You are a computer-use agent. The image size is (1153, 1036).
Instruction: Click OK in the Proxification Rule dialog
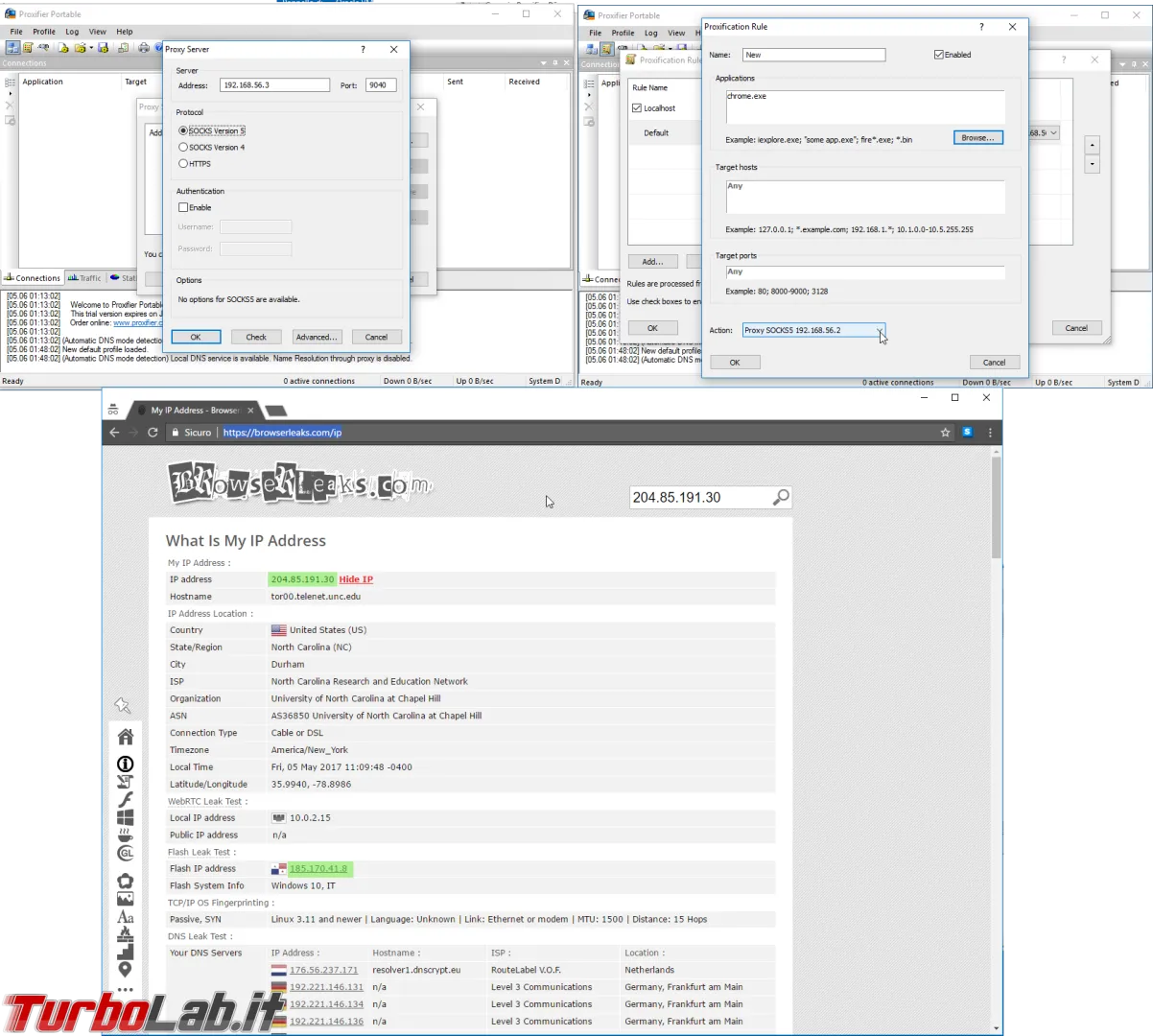pyautogui.click(x=735, y=363)
